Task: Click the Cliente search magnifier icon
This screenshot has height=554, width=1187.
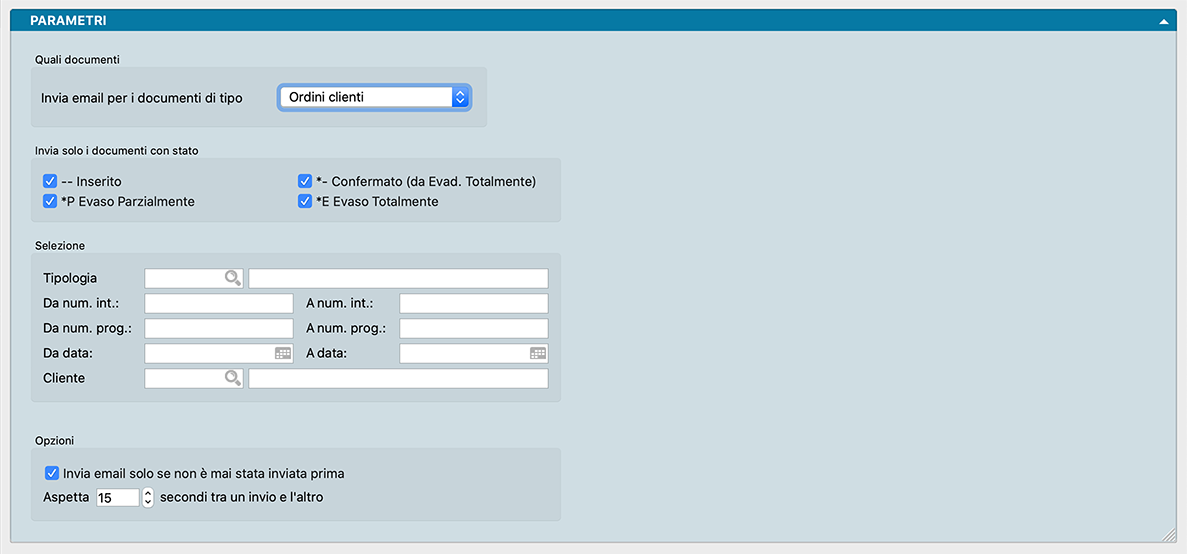Action: (232, 378)
